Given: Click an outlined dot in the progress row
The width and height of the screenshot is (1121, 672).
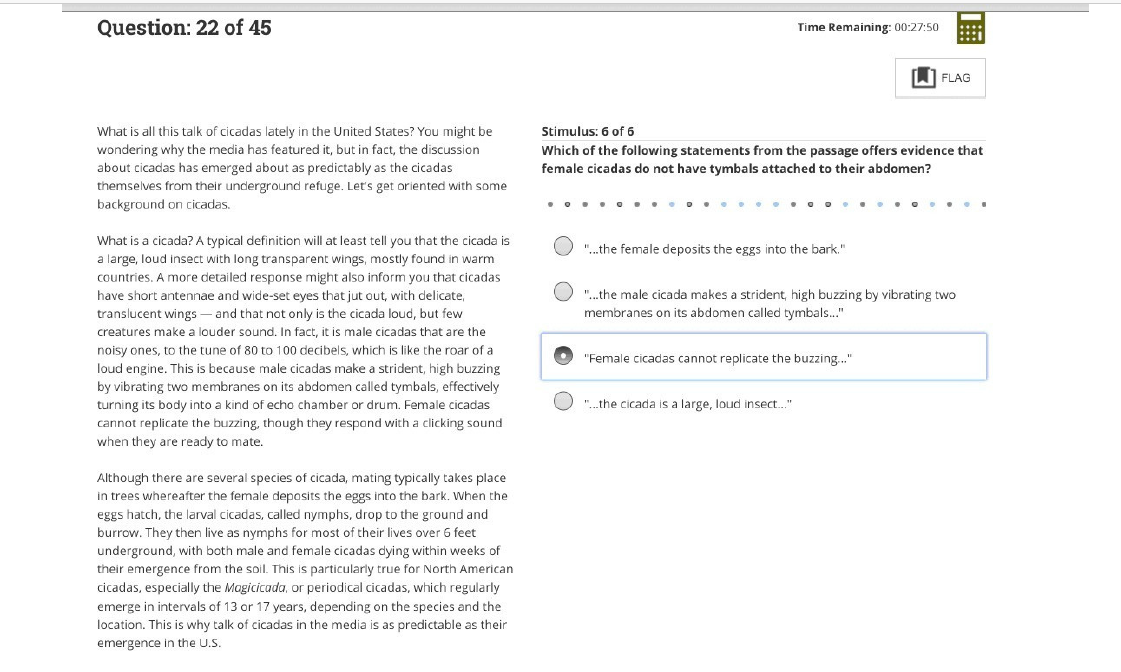Looking at the screenshot, I should 567,203.
